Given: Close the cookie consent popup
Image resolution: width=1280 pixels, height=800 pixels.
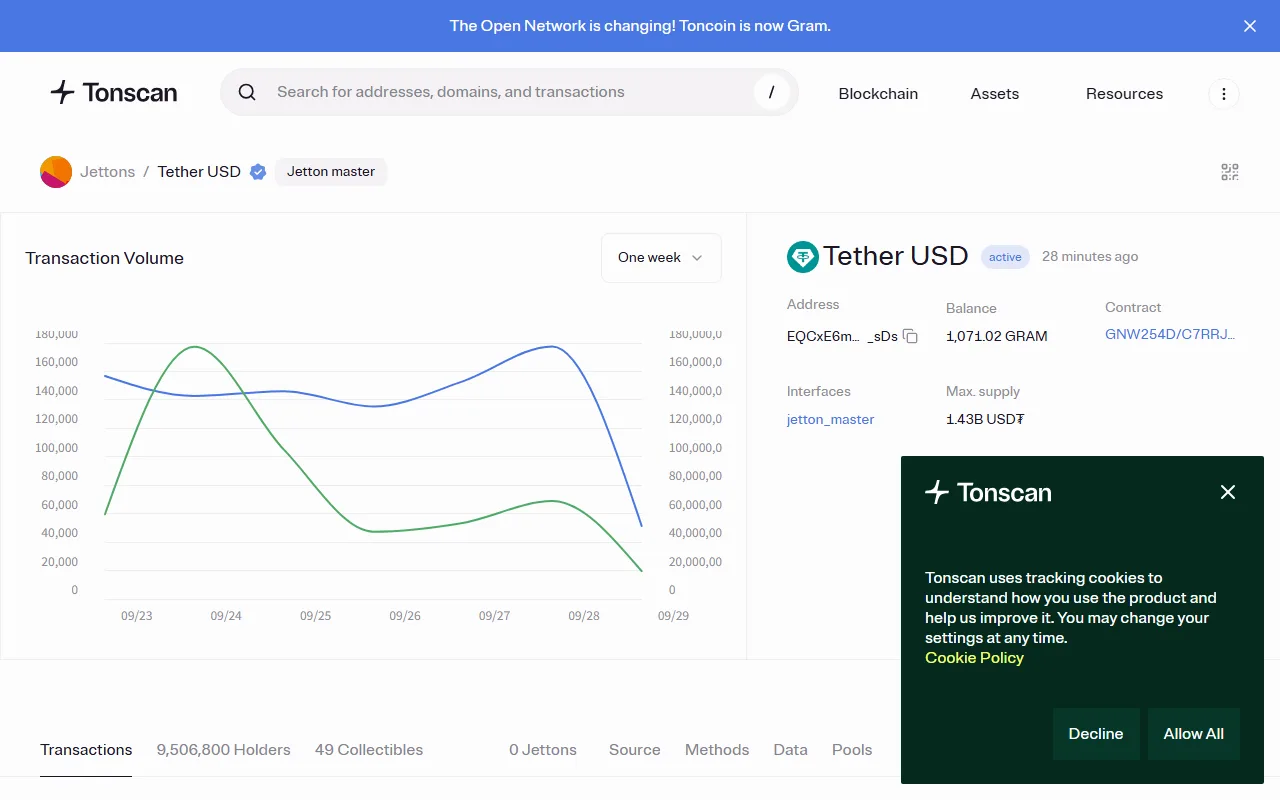Looking at the screenshot, I should tap(1228, 492).
